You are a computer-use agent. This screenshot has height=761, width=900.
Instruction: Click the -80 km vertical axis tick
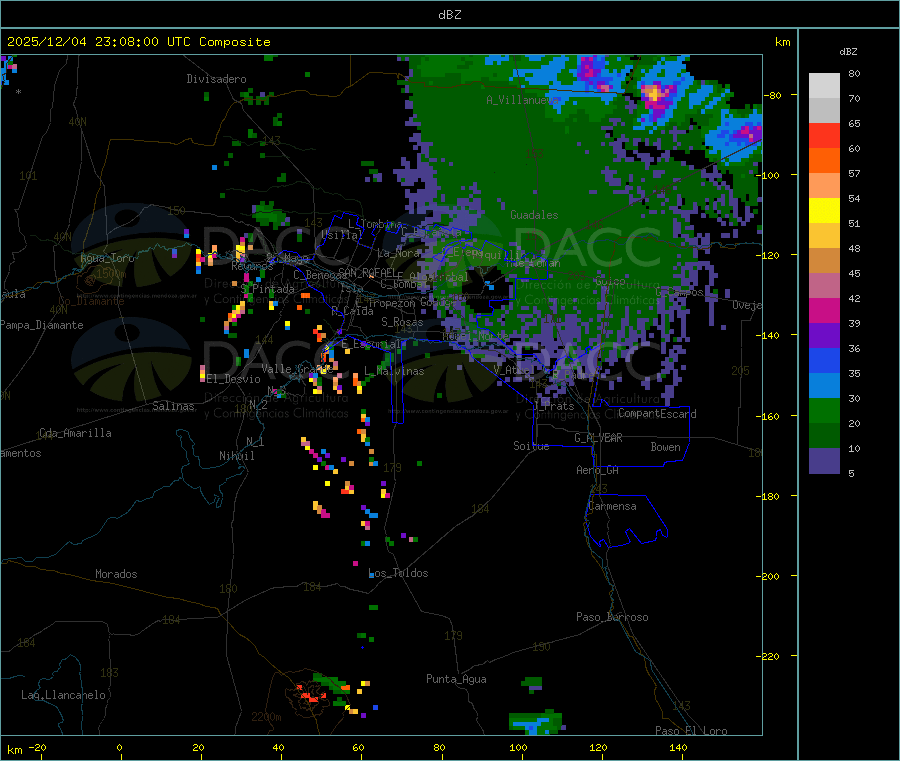pyautogui.click(x=771, y=95)
